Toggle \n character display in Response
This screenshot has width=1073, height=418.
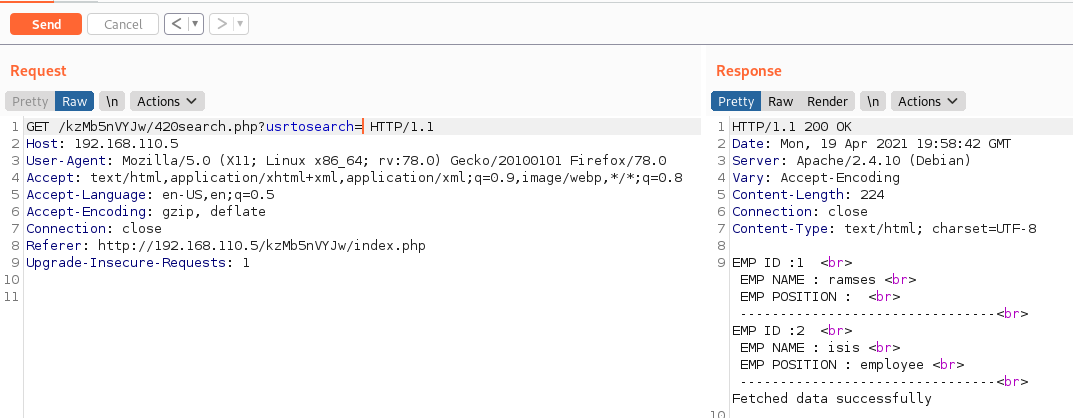[x=874, y=101]
